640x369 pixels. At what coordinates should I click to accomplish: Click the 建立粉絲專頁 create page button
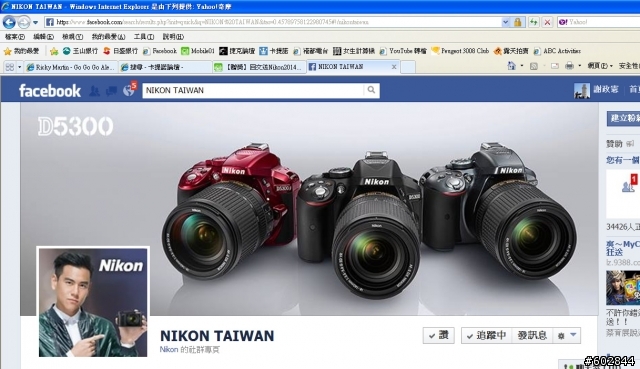click(623, 118)
